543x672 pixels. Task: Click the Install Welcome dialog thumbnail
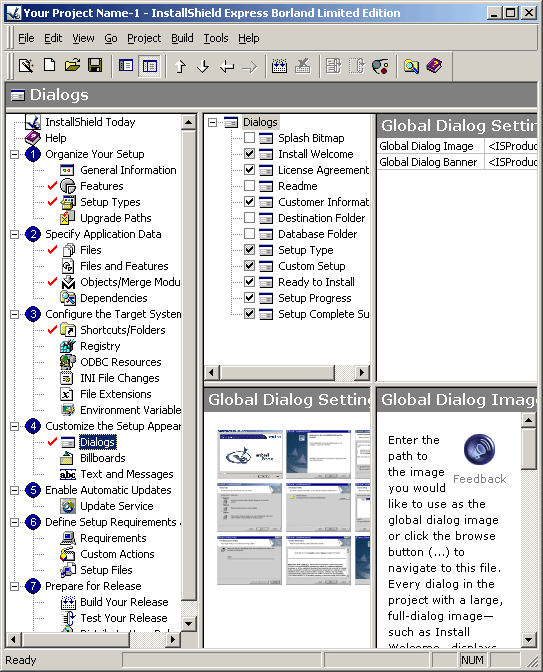coord(318,454)
